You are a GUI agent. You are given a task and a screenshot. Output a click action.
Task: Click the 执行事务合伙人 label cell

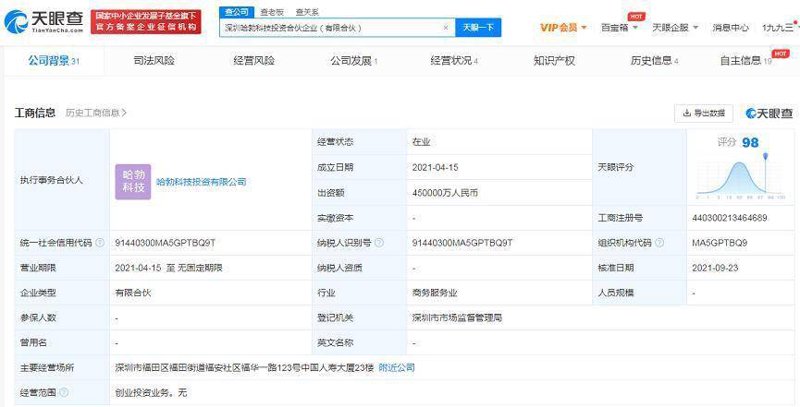62,180
